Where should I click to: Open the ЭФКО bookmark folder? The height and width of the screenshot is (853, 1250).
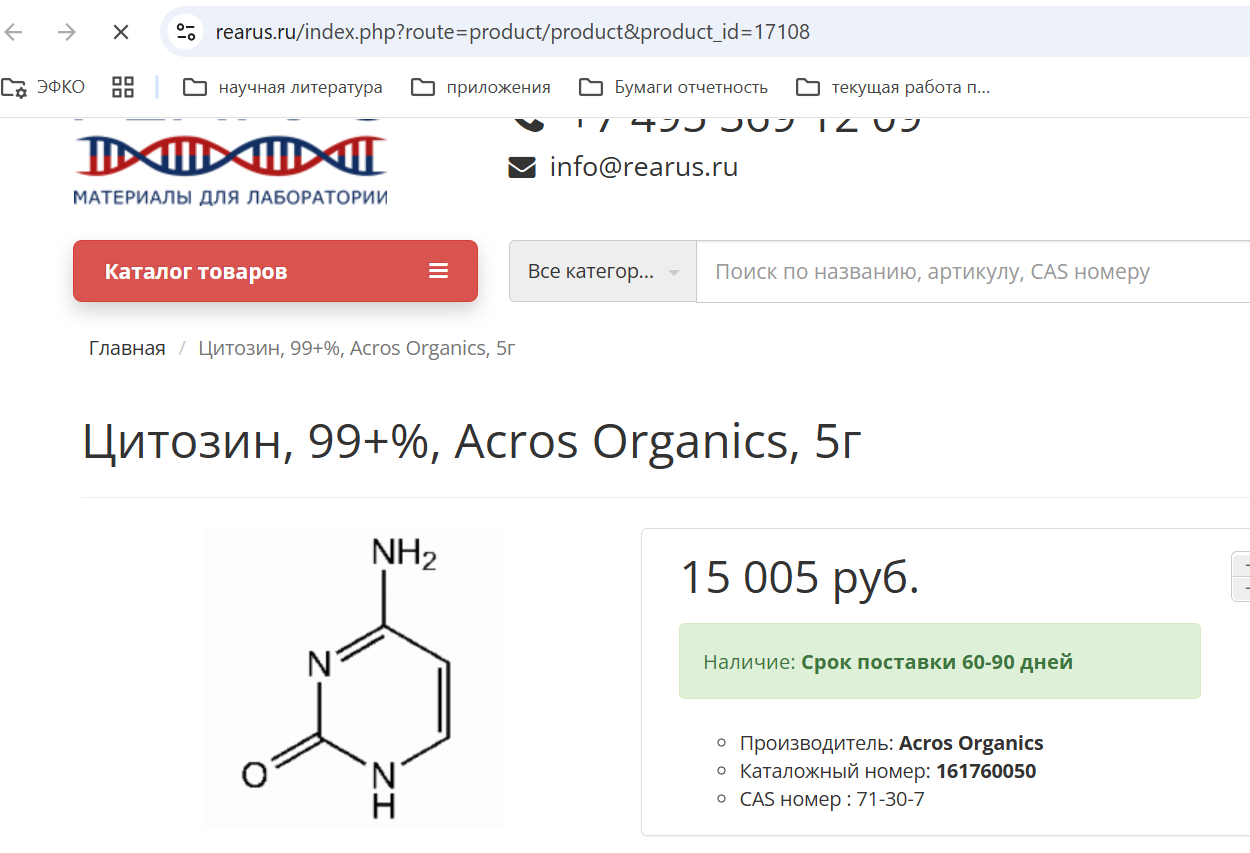click(44, 87)
